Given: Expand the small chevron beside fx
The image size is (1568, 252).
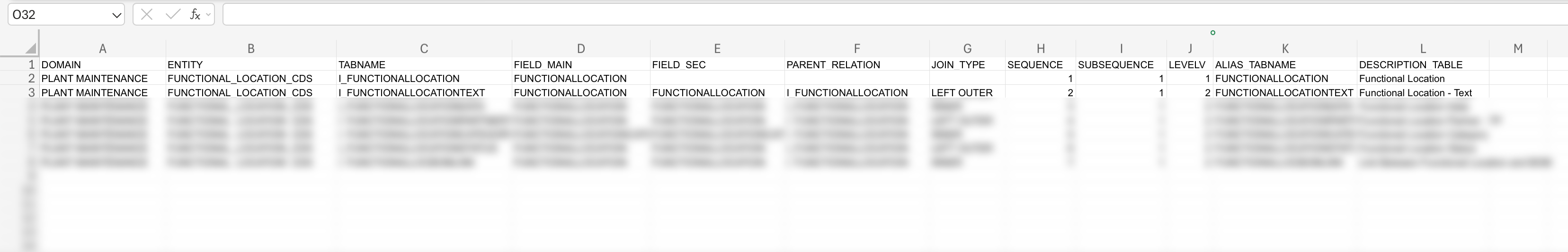Looking at the screenshot, I should (209, 14).
